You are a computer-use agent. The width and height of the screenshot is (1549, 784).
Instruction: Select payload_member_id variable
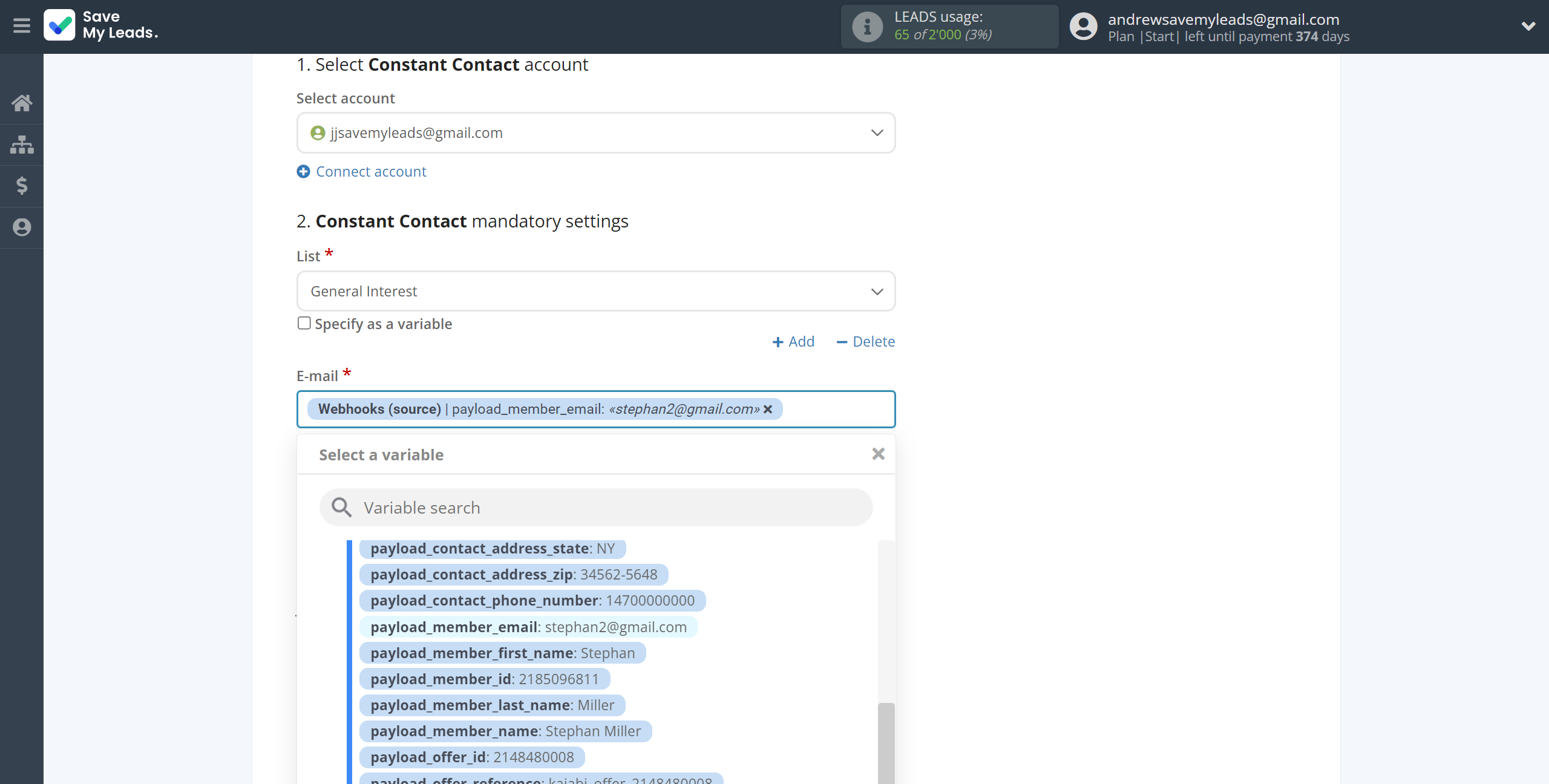click(x=485, y=679)
